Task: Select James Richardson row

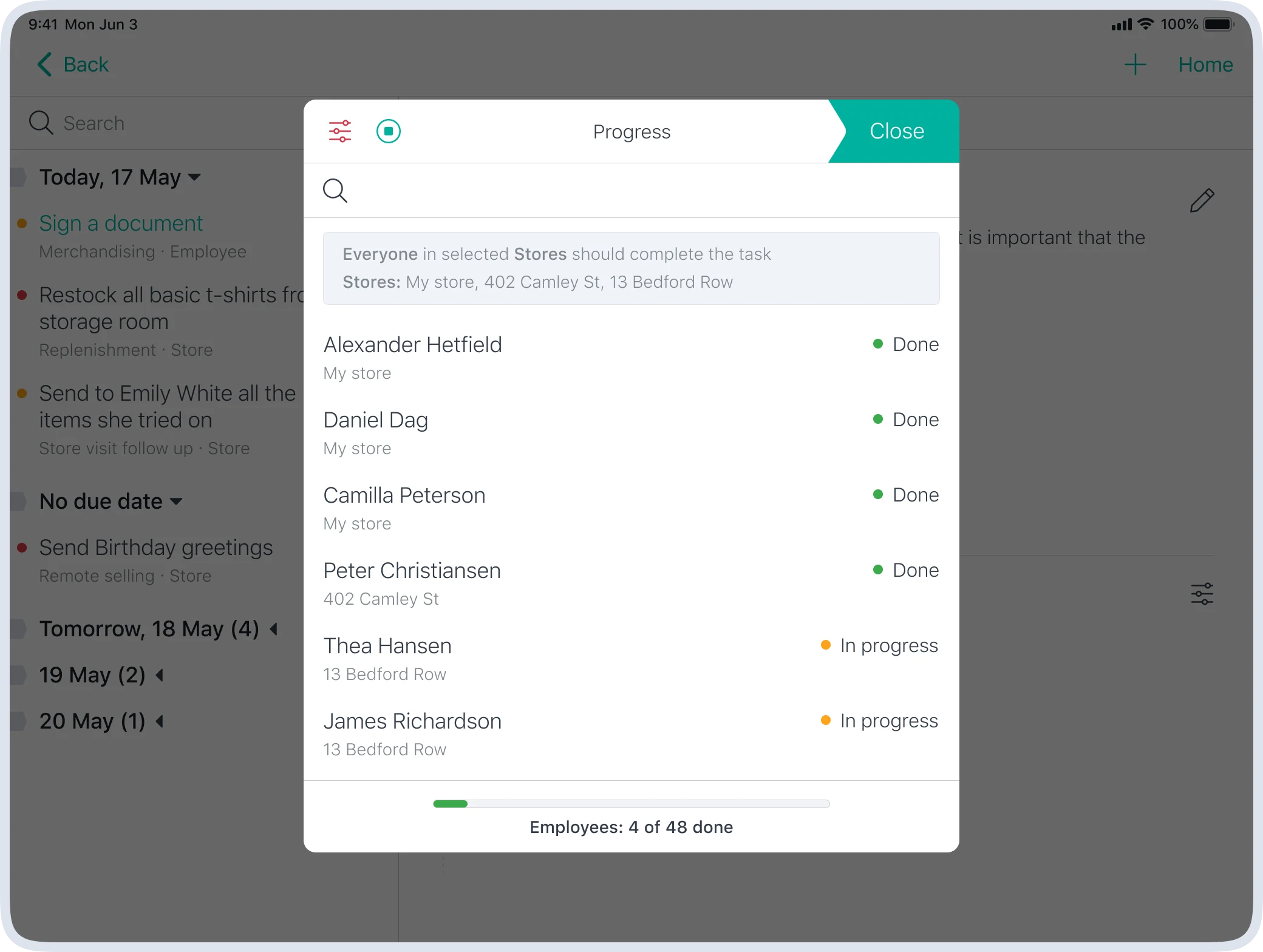Action: pyautogui.click(x=631, y=734)
